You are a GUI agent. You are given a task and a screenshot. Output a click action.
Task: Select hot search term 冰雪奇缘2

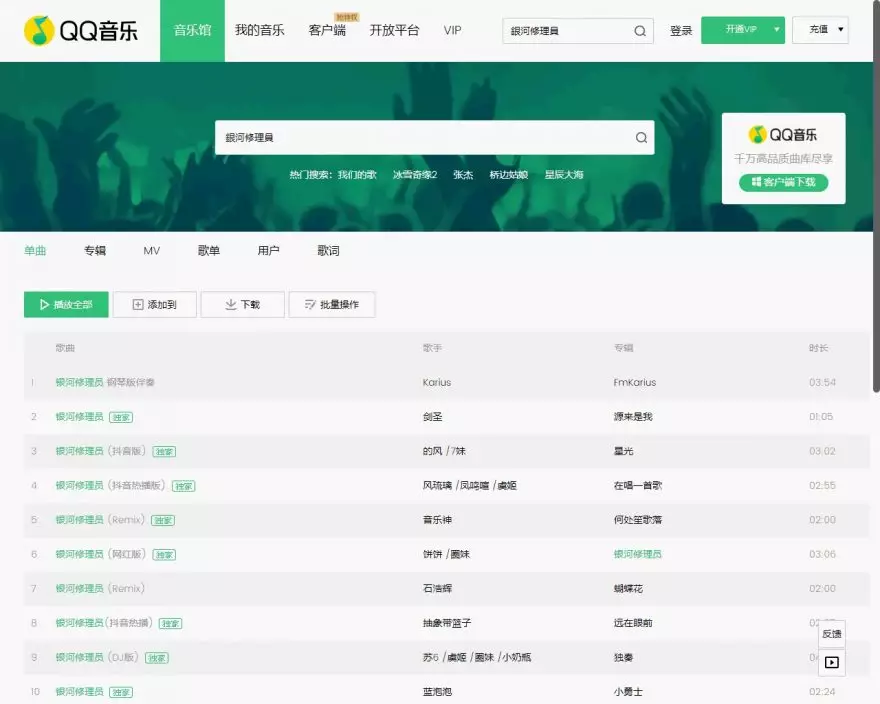(x=415, y=175)
